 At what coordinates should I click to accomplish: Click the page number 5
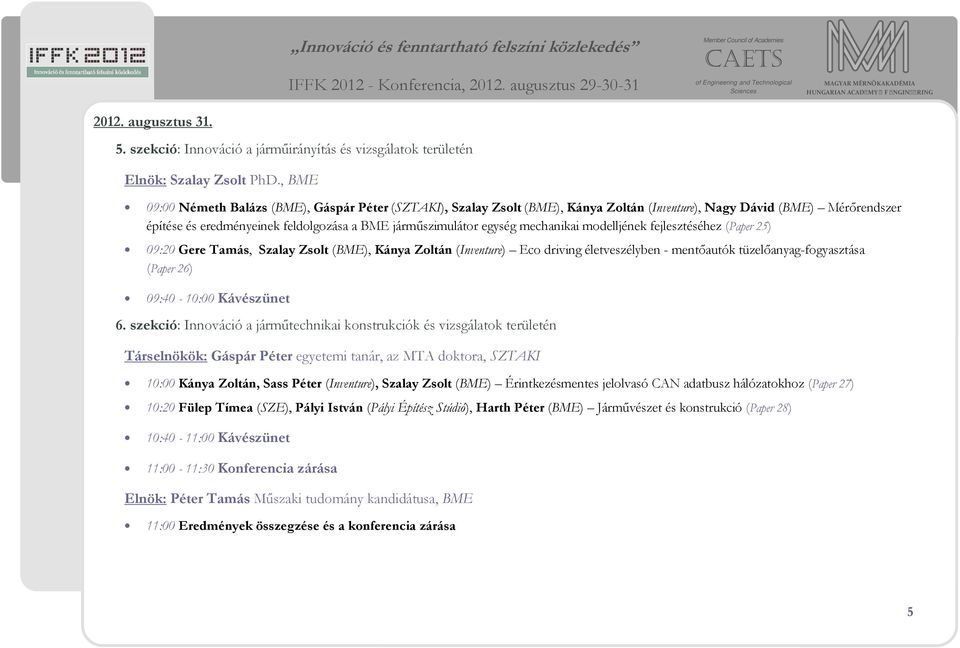point(910,612)
